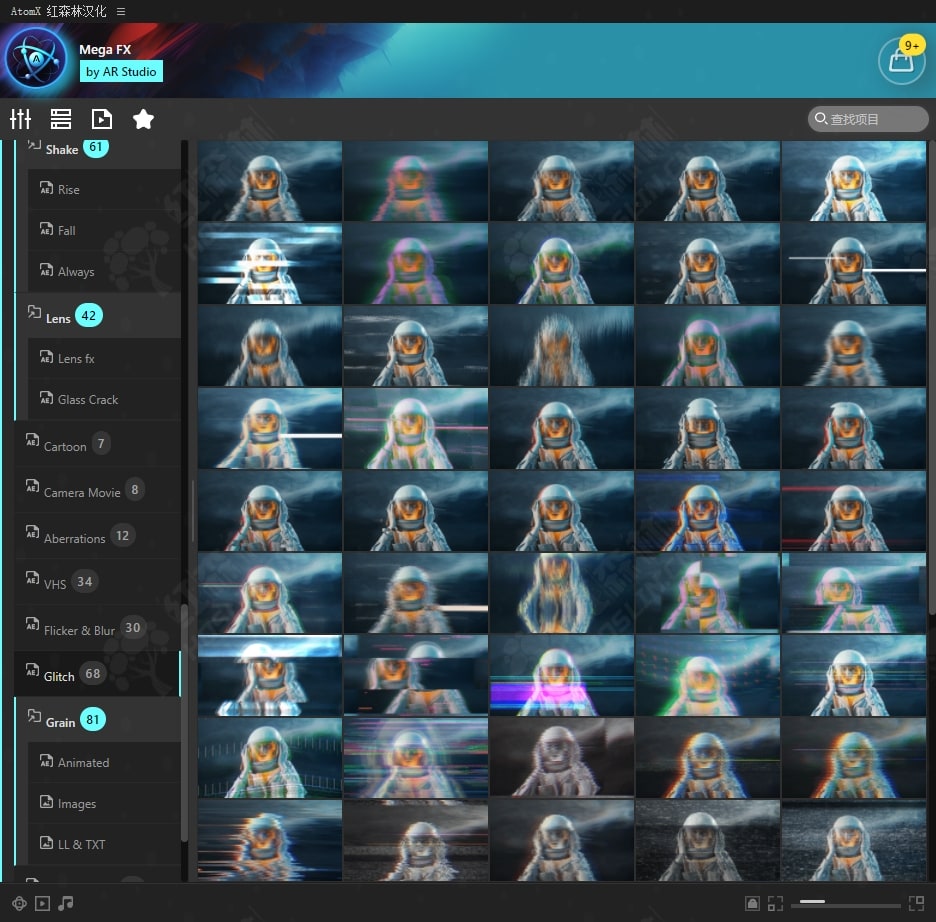
Task: Click the by AR Studio label
Action: pos(121,72)
